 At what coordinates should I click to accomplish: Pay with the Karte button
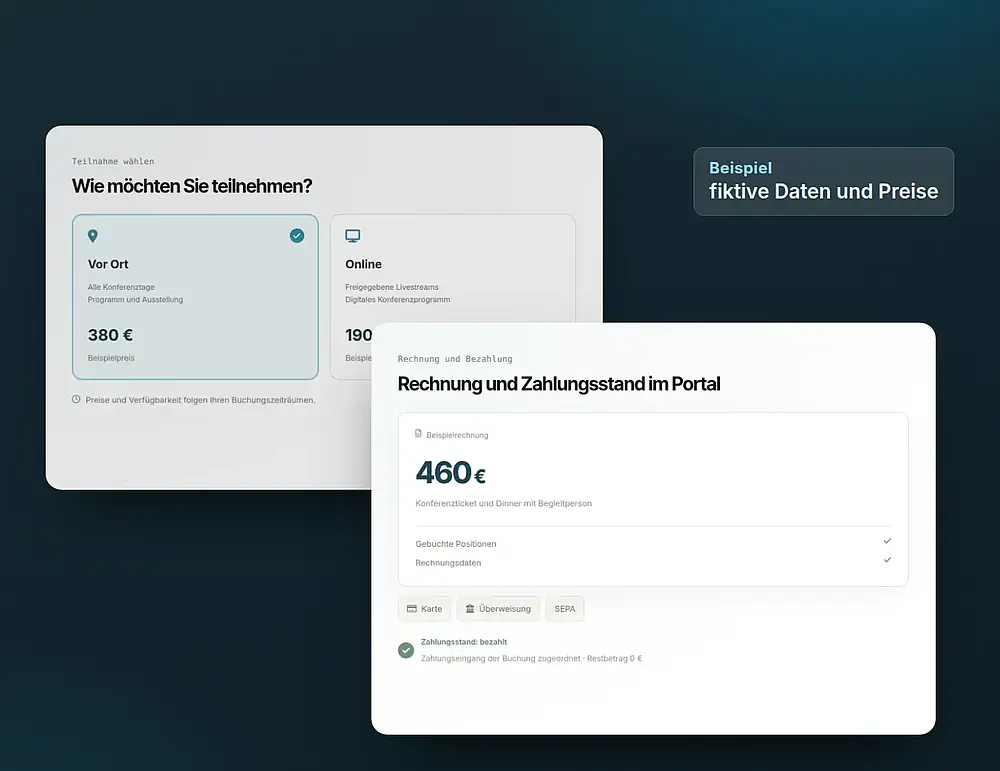[425, 609]
